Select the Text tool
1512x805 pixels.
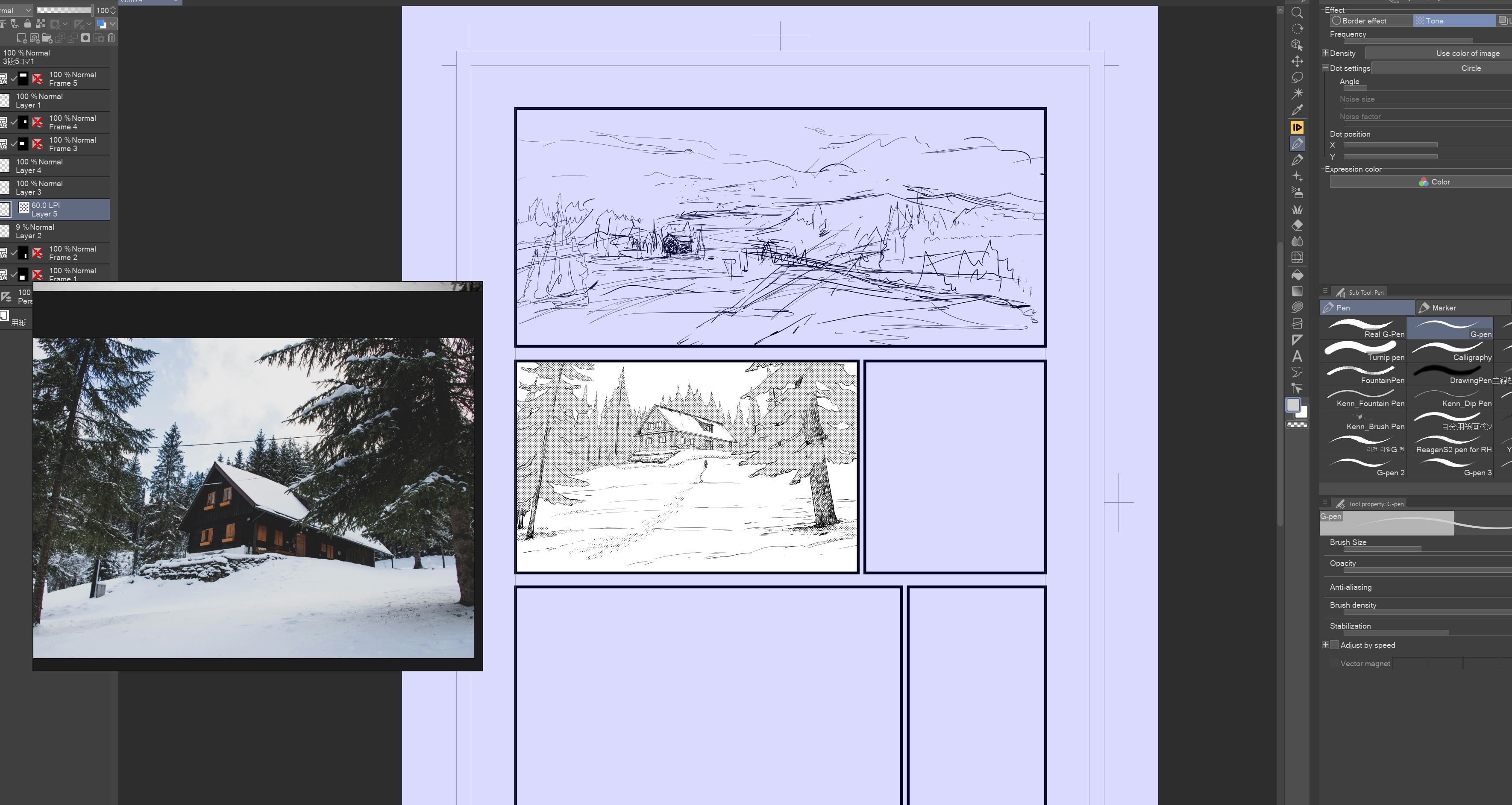(x=1297, y=356)
